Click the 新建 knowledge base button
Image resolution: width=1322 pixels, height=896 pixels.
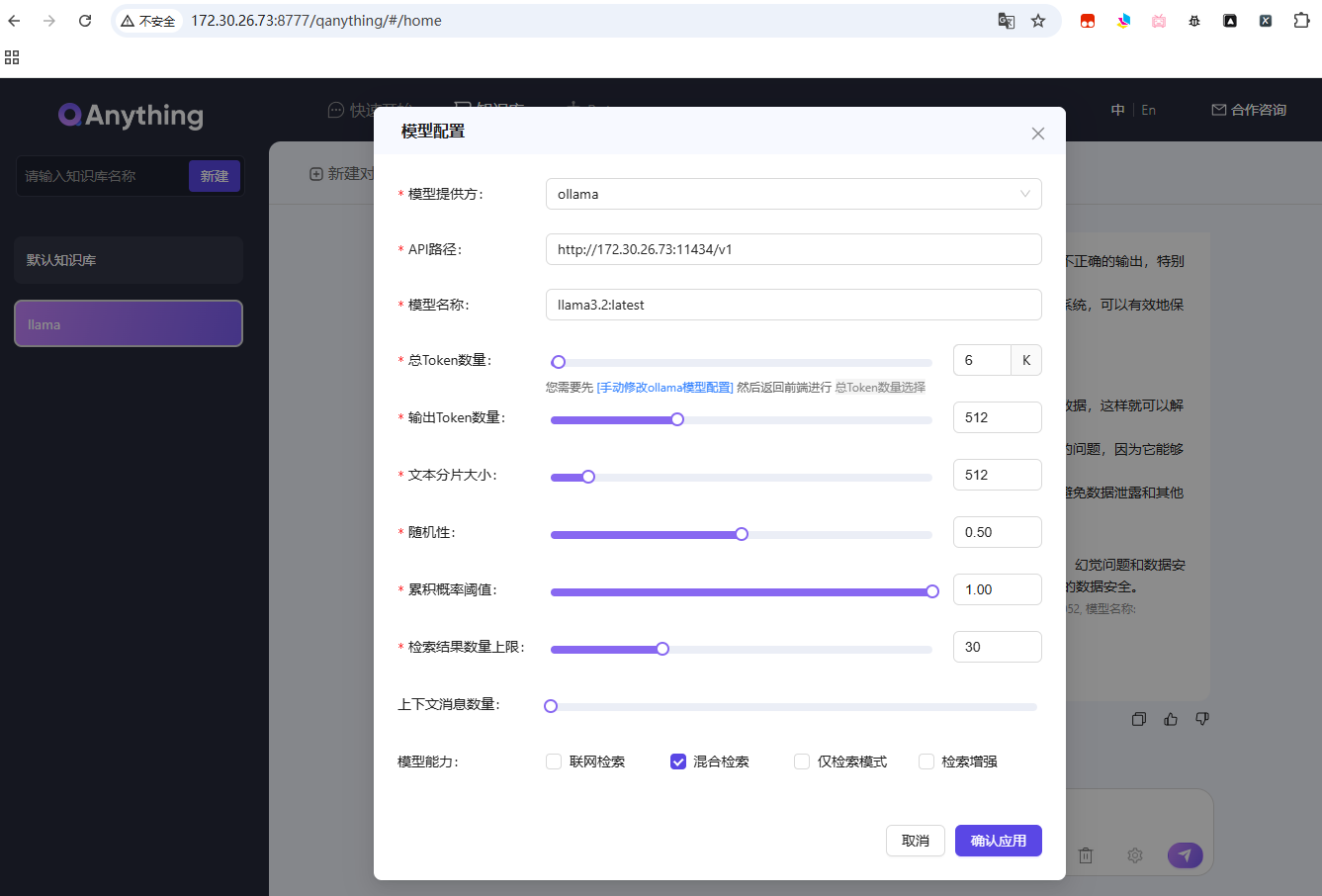215,176
